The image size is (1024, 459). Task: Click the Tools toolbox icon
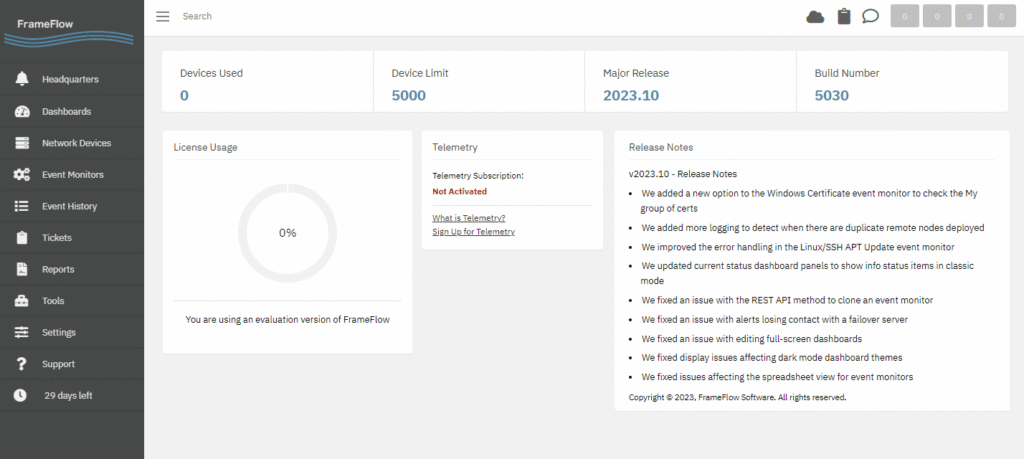(22, 301)
